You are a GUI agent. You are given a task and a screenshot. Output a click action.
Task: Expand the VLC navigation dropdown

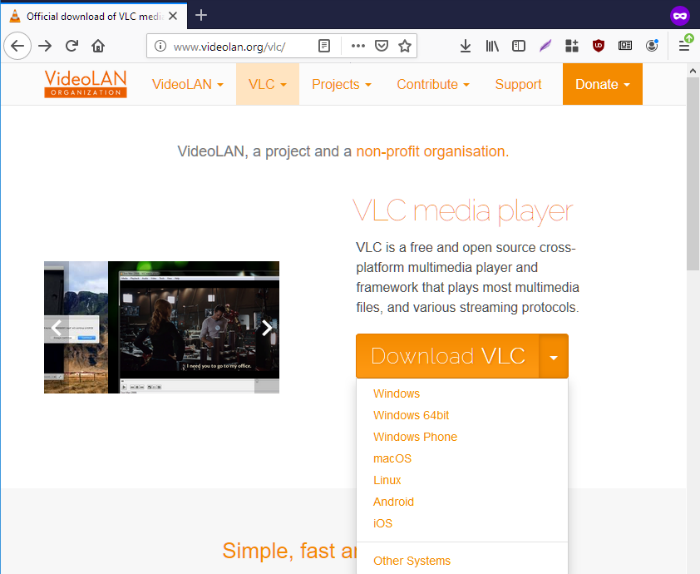point(267,84)
